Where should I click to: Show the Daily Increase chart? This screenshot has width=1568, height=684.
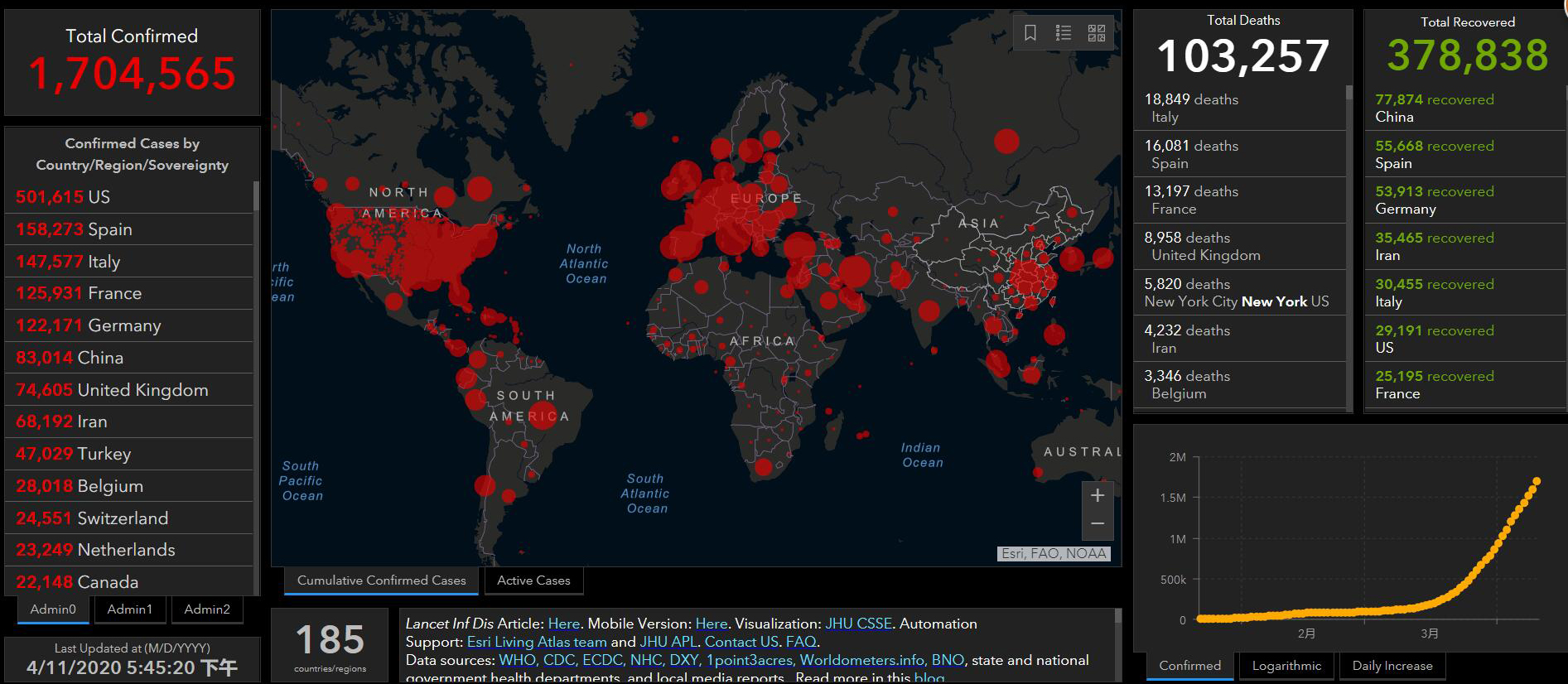point(1392,666)
